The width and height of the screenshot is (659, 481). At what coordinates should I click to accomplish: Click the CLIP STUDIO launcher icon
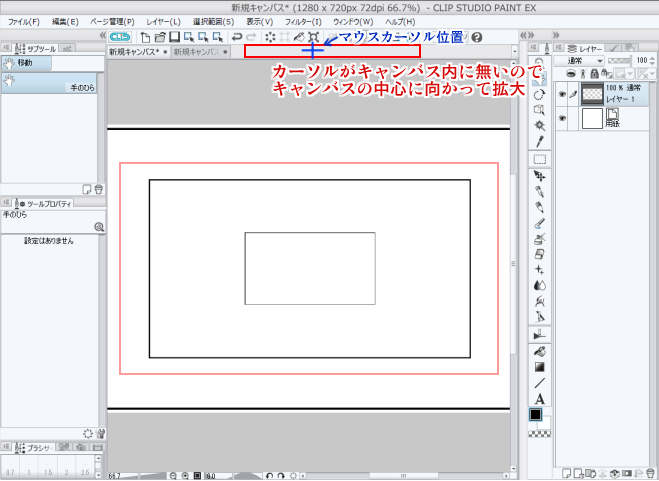[118, 37]
